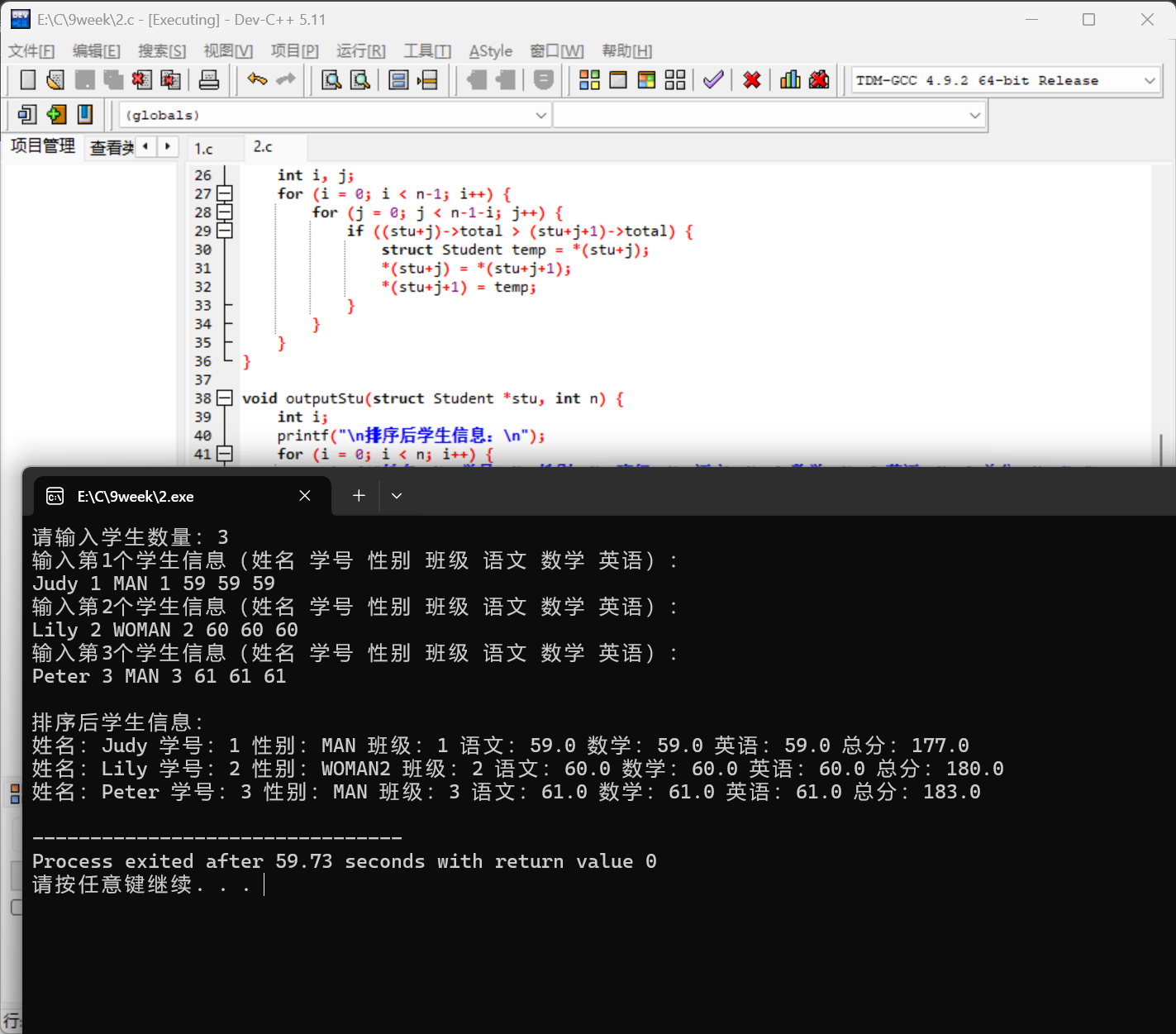Screen dimensions: 1176x1034
Task: Click the terminal icon on 2.exe tab
Action: point(55,496)
